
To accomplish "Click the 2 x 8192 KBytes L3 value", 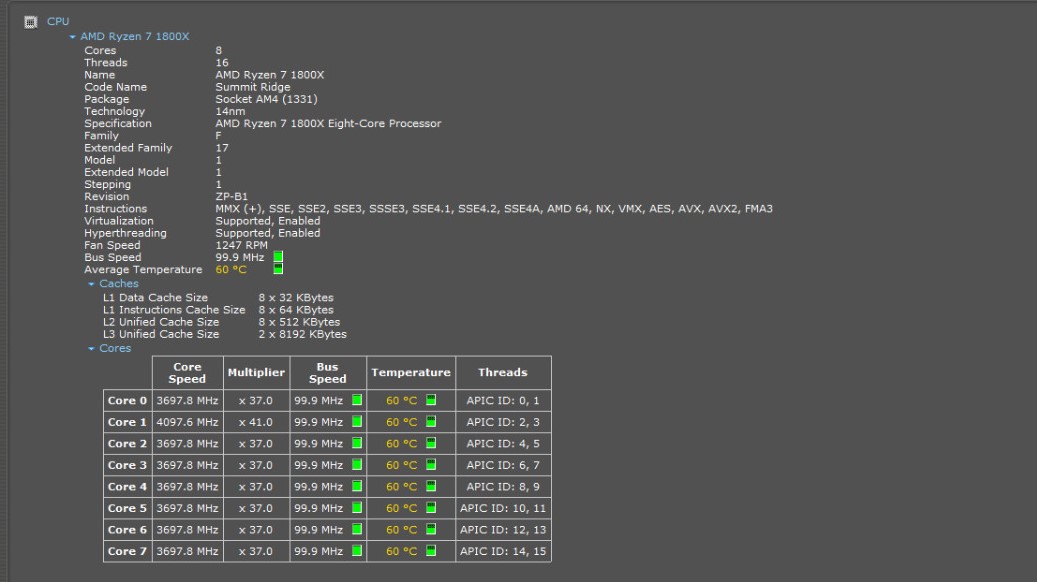I will (x=302, y=335).
